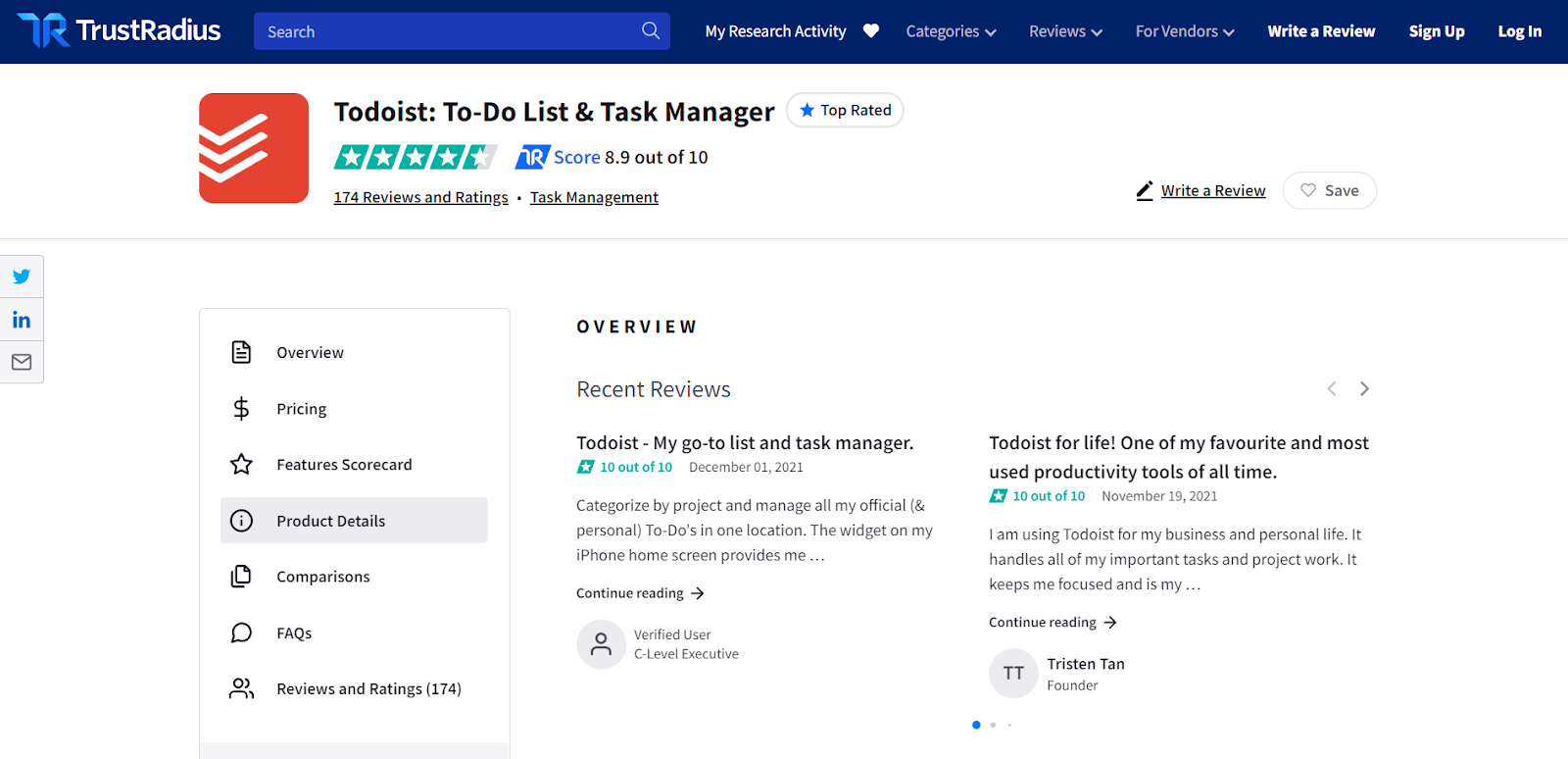Show next recent reviews with right arrow
Screen dimensions: 1568x759
pyautogui.click(x=1364, y=389)
